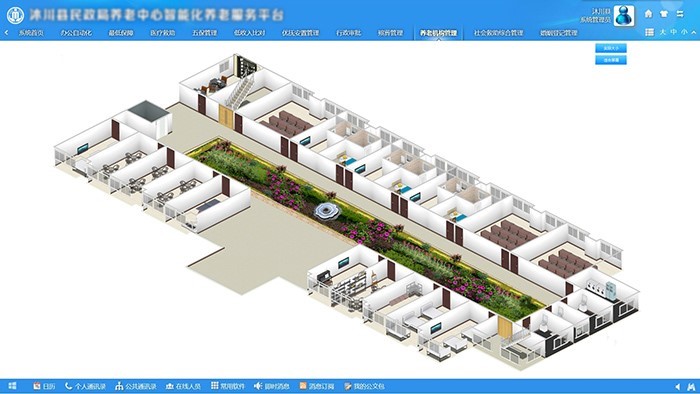Select the 养老机构管理 tab

point(438,33)
